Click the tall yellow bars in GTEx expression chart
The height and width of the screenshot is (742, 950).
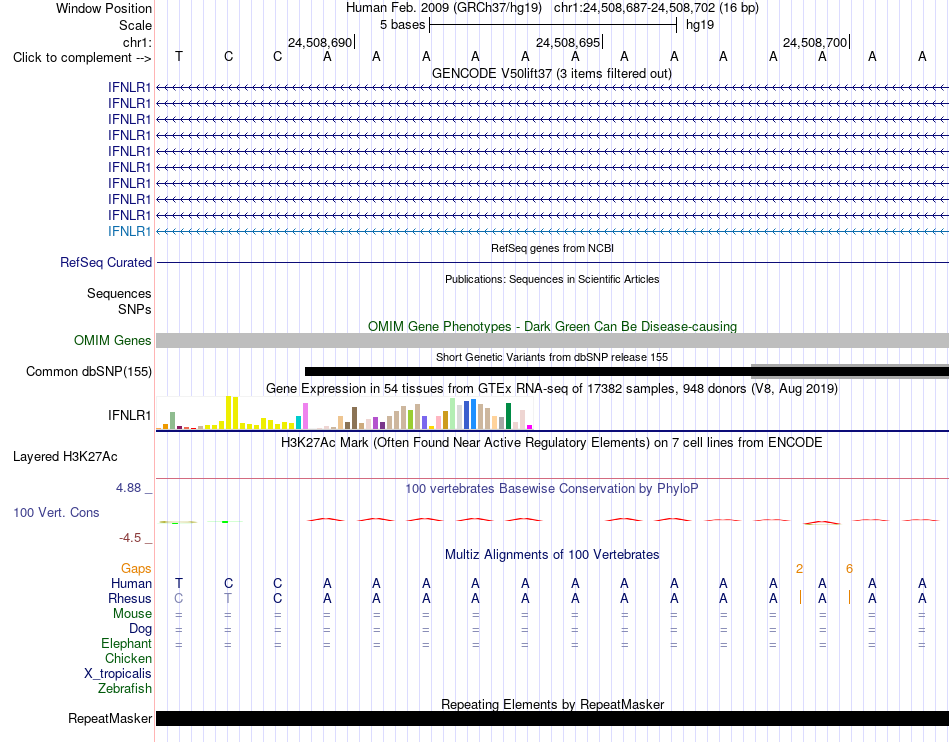232,412
